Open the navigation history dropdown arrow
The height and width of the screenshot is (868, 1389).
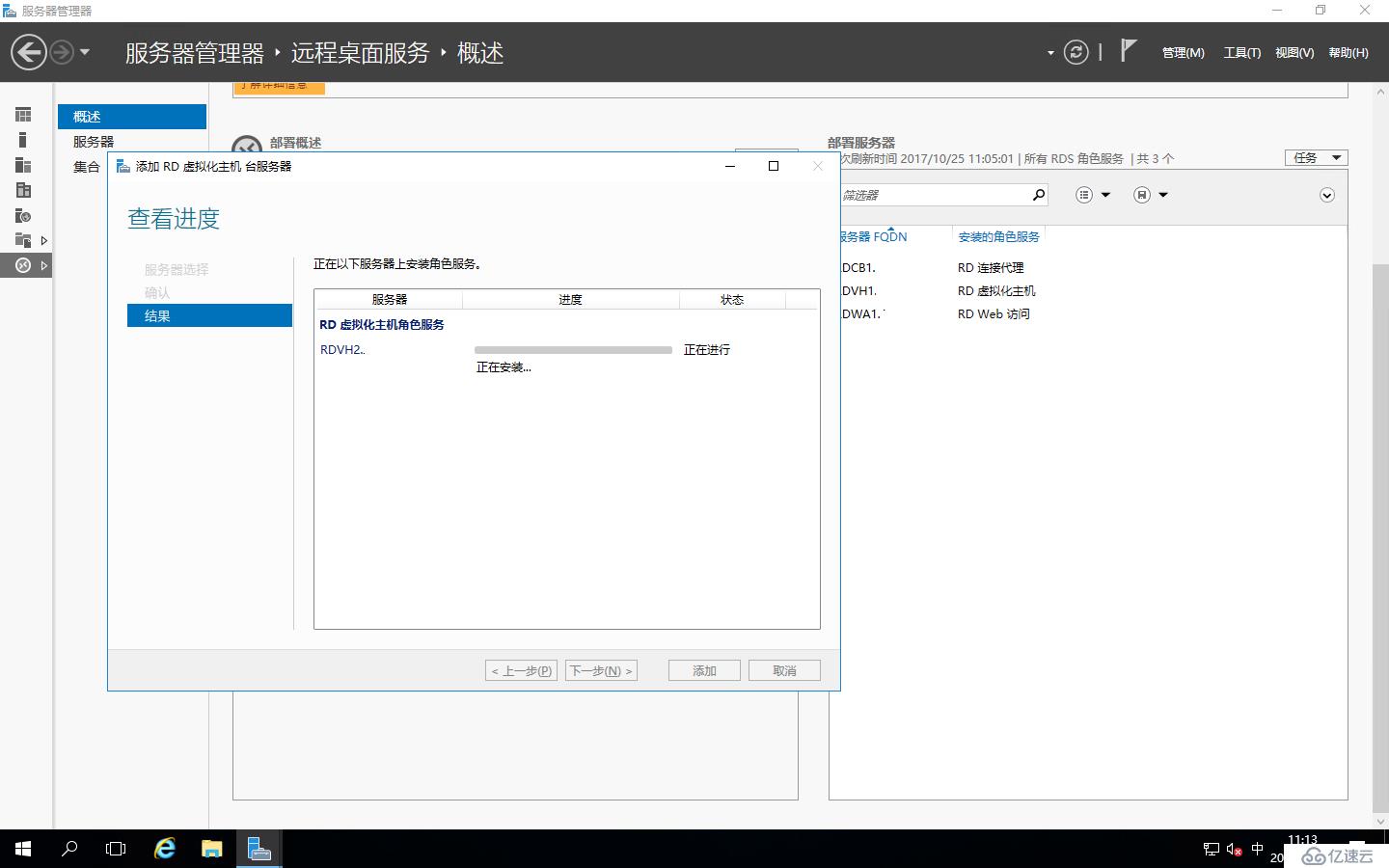(85, 52)
